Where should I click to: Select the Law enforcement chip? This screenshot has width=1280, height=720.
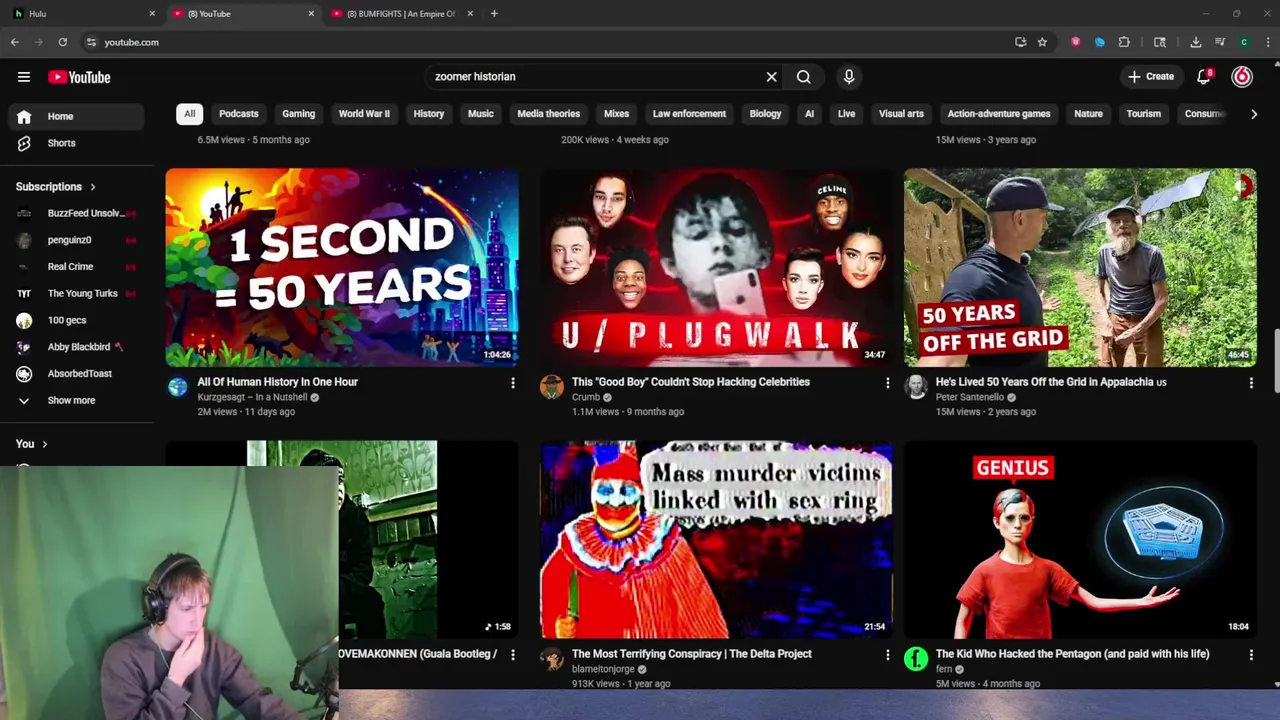[689, 114]
